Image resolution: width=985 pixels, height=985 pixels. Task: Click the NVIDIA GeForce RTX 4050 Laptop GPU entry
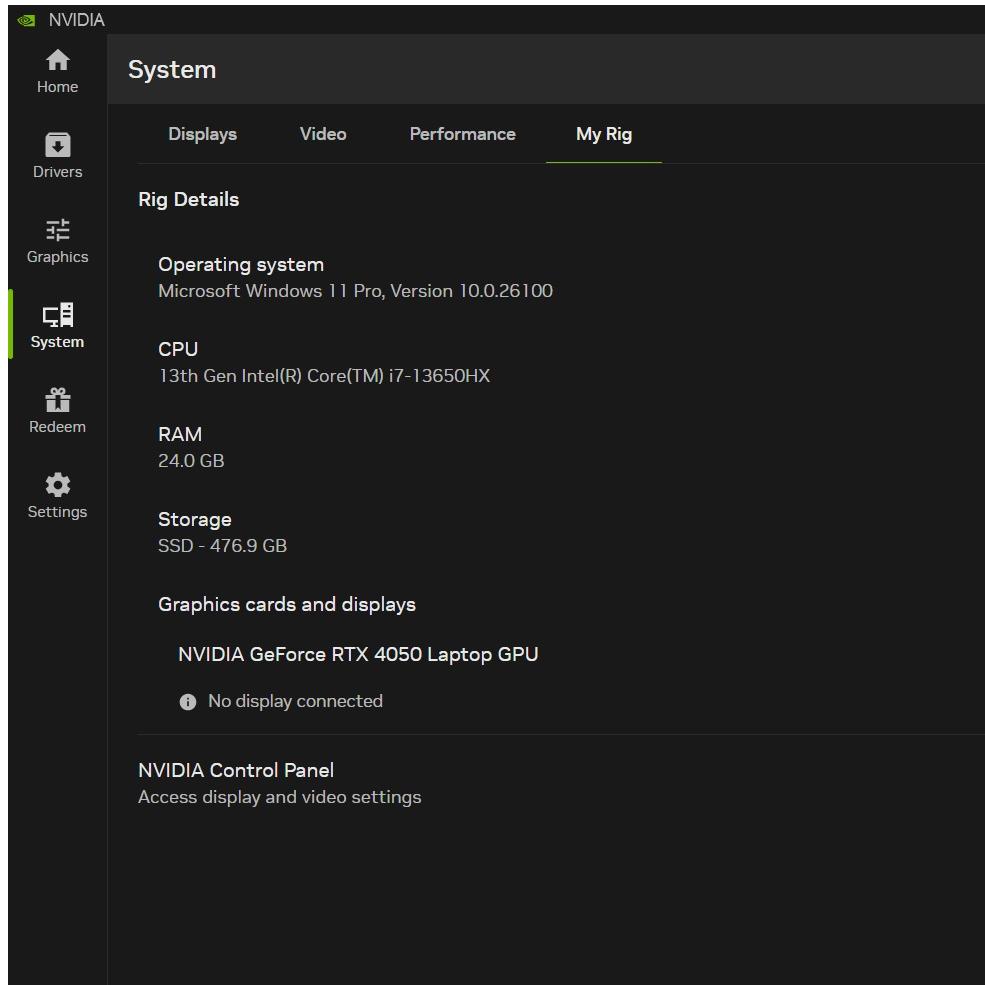coord(358,655)
